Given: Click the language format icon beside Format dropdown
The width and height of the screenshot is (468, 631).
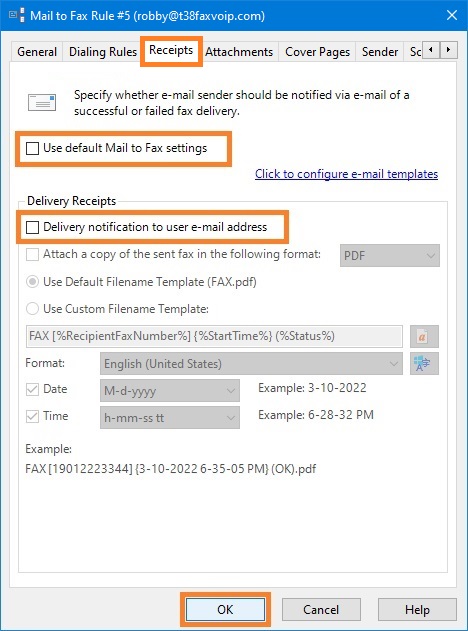Looking at the screenshot, I should [424, 364].
